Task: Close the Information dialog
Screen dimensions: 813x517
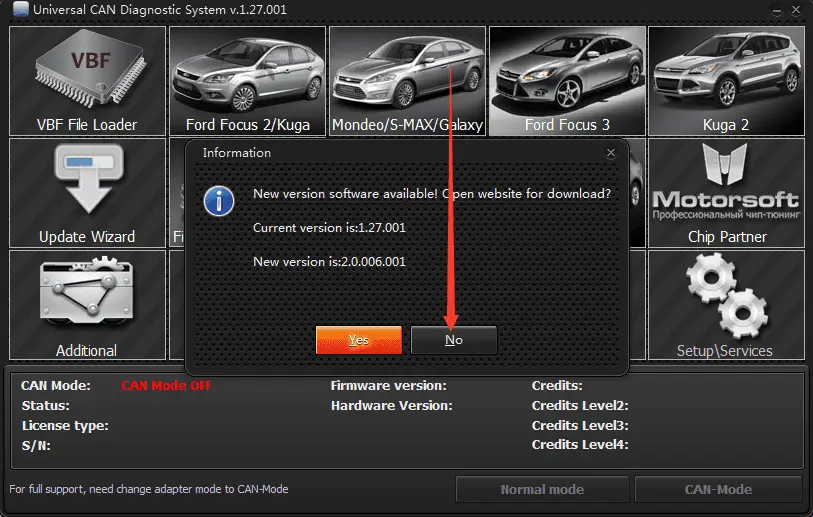Action: (610, 153)
